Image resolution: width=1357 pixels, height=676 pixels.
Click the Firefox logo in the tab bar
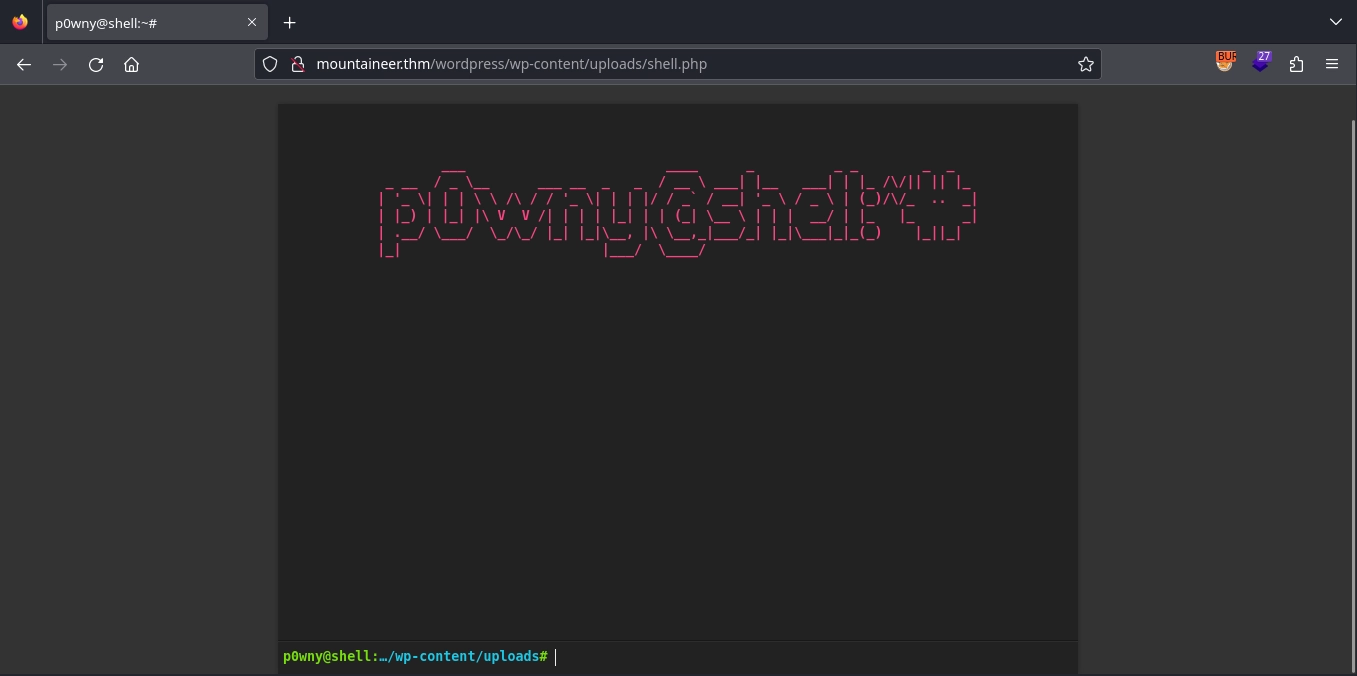tap(20, 22)
